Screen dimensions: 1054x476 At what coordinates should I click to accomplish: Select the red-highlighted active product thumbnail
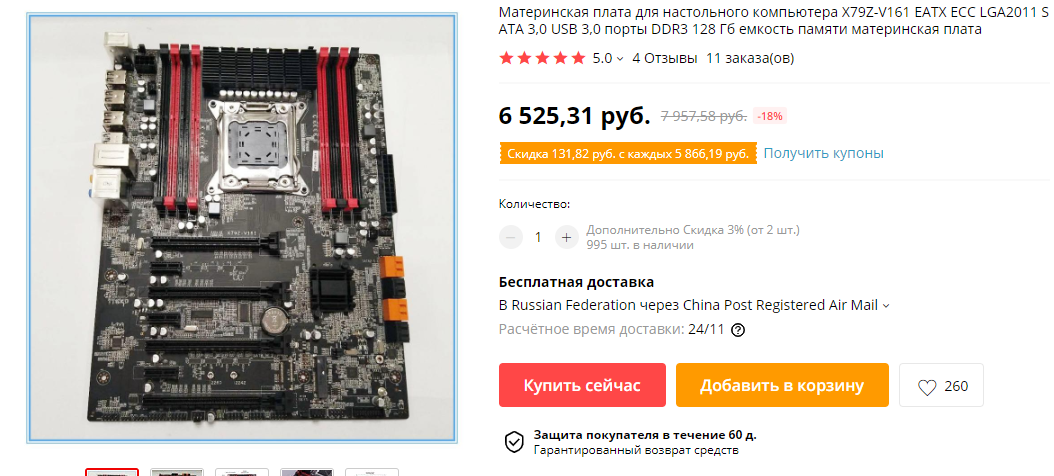tap(112, 472)
